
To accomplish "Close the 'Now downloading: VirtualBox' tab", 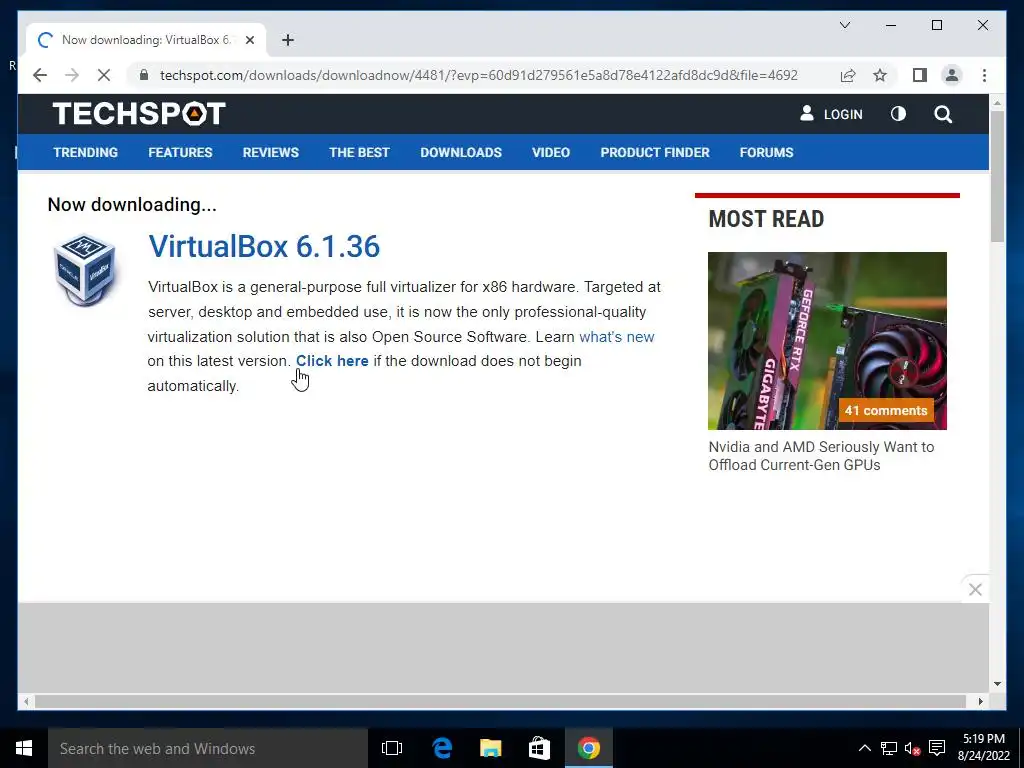I will pos(249,40).
